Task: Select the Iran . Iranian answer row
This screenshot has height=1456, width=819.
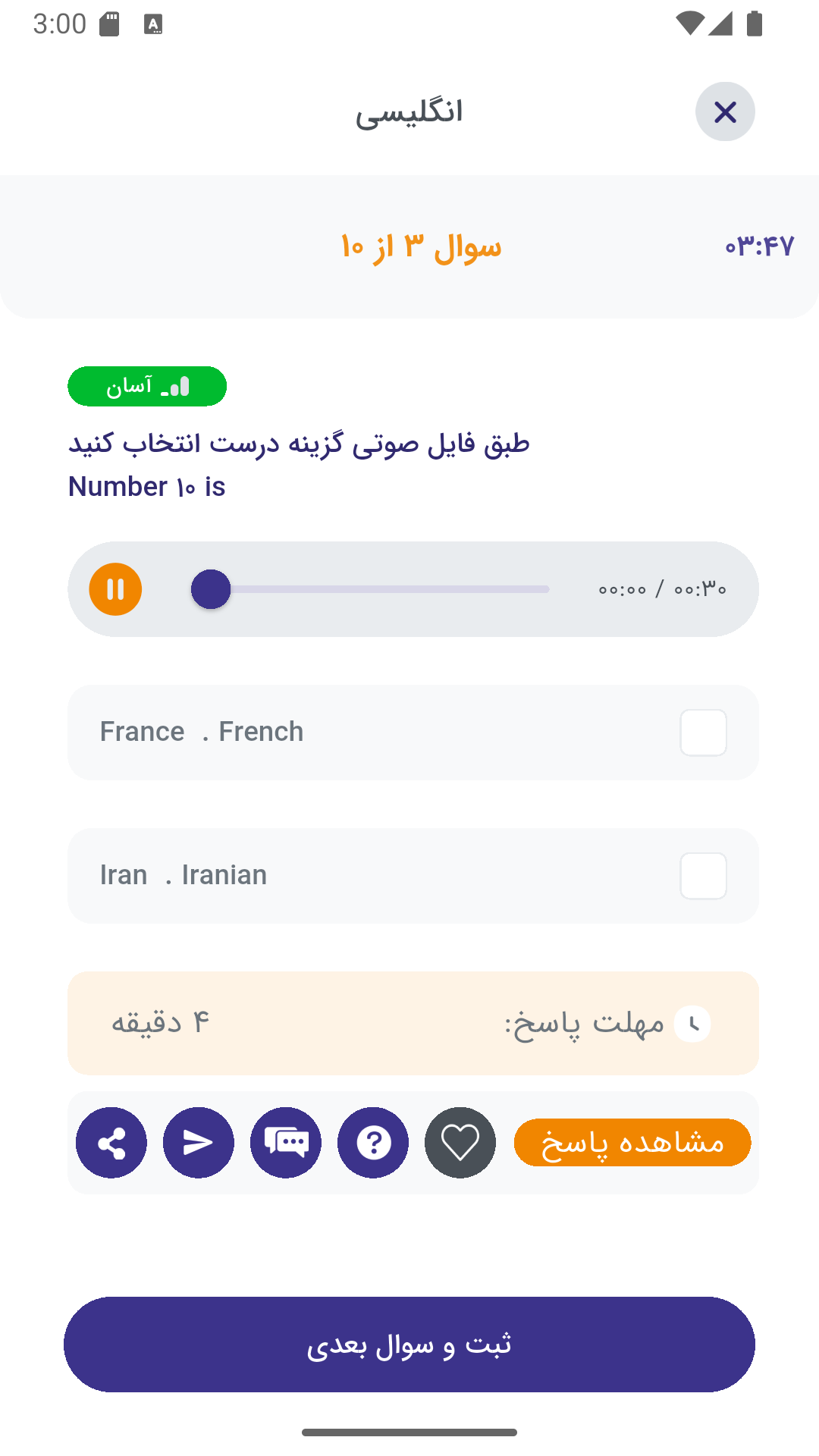Action: point(379,876)
